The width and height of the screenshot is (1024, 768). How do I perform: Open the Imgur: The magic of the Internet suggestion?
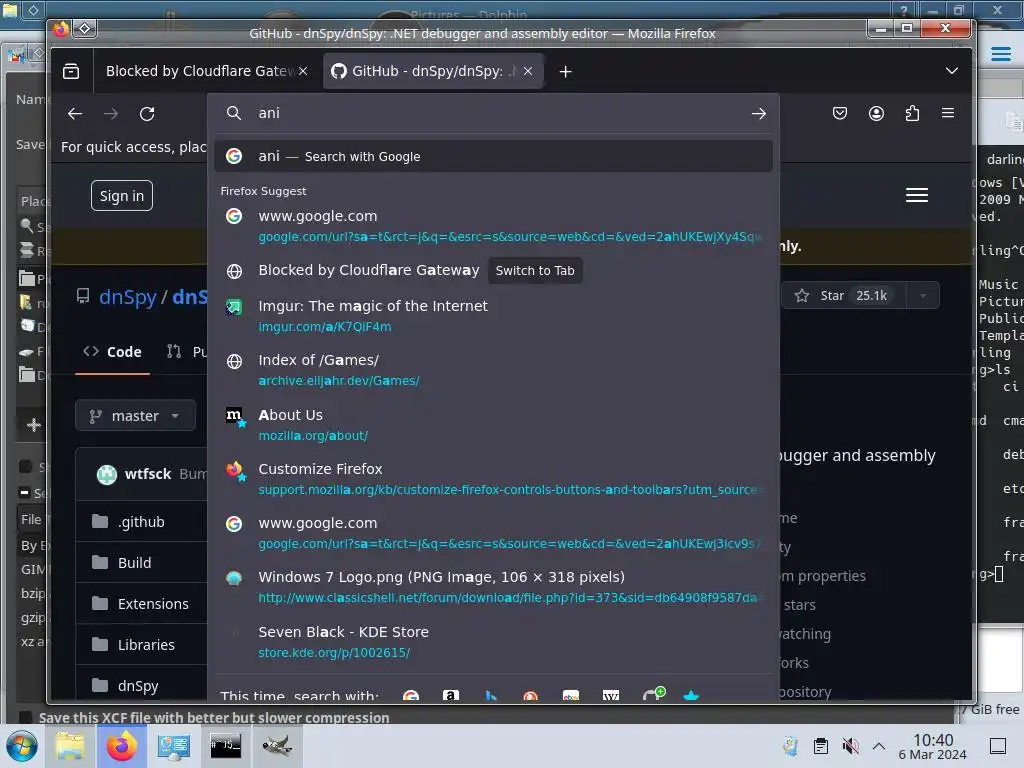point(494,315)
